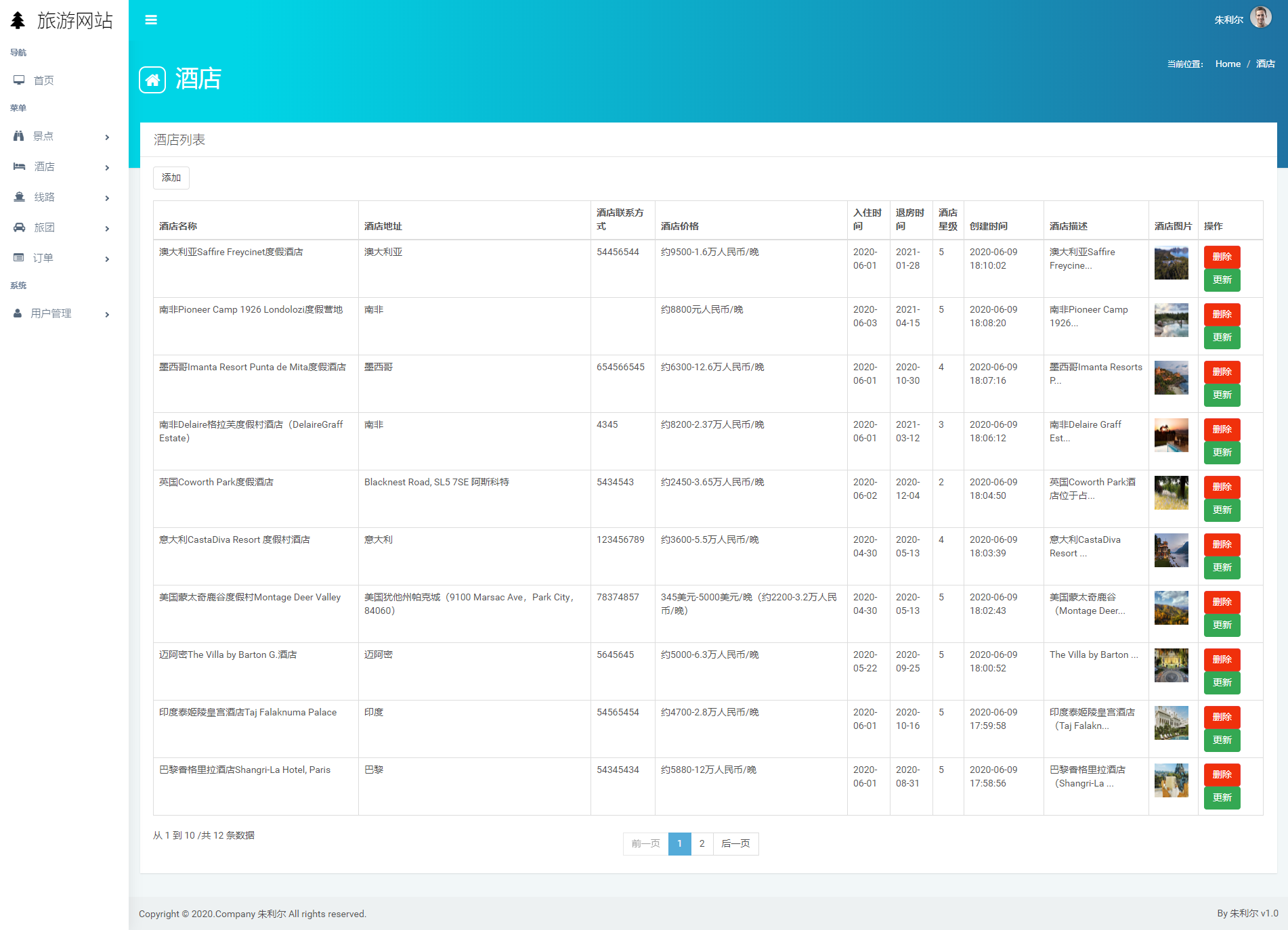The height and width of the screenshot is (930, 1288).
Task: Expand the 景点 submenu chevron
Action: click(107, 137)
